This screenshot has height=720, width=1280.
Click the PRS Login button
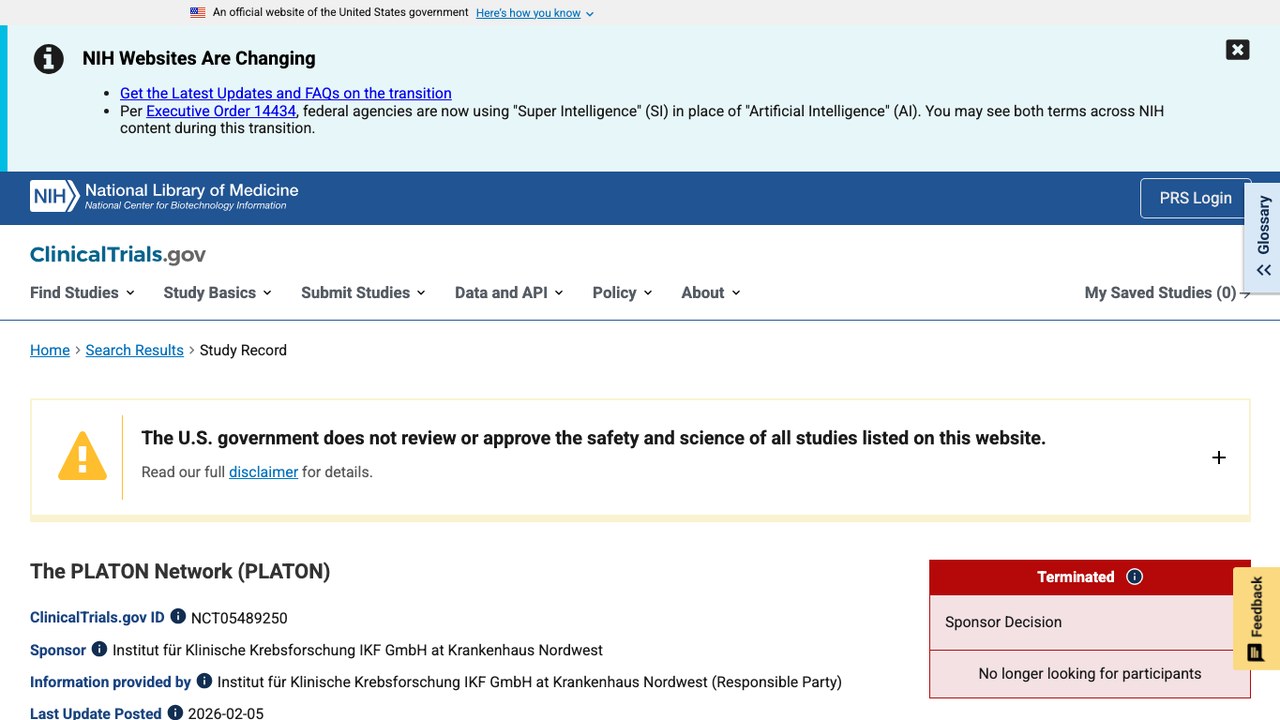point(1195,198)
